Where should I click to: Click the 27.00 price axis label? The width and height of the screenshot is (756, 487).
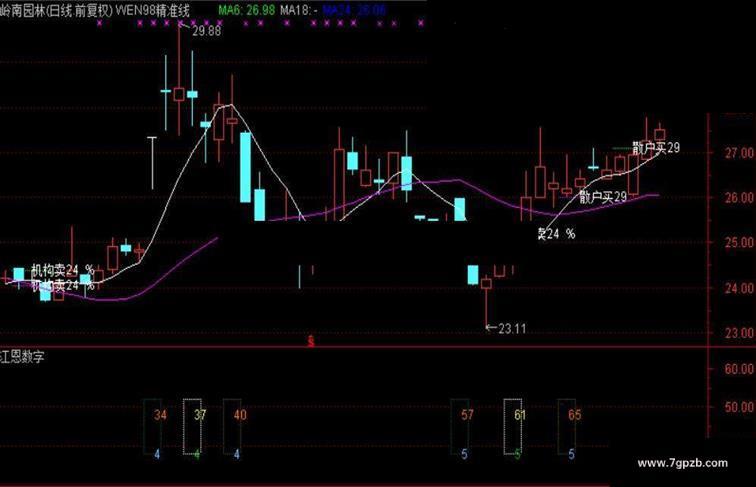[x=740, y=153]
